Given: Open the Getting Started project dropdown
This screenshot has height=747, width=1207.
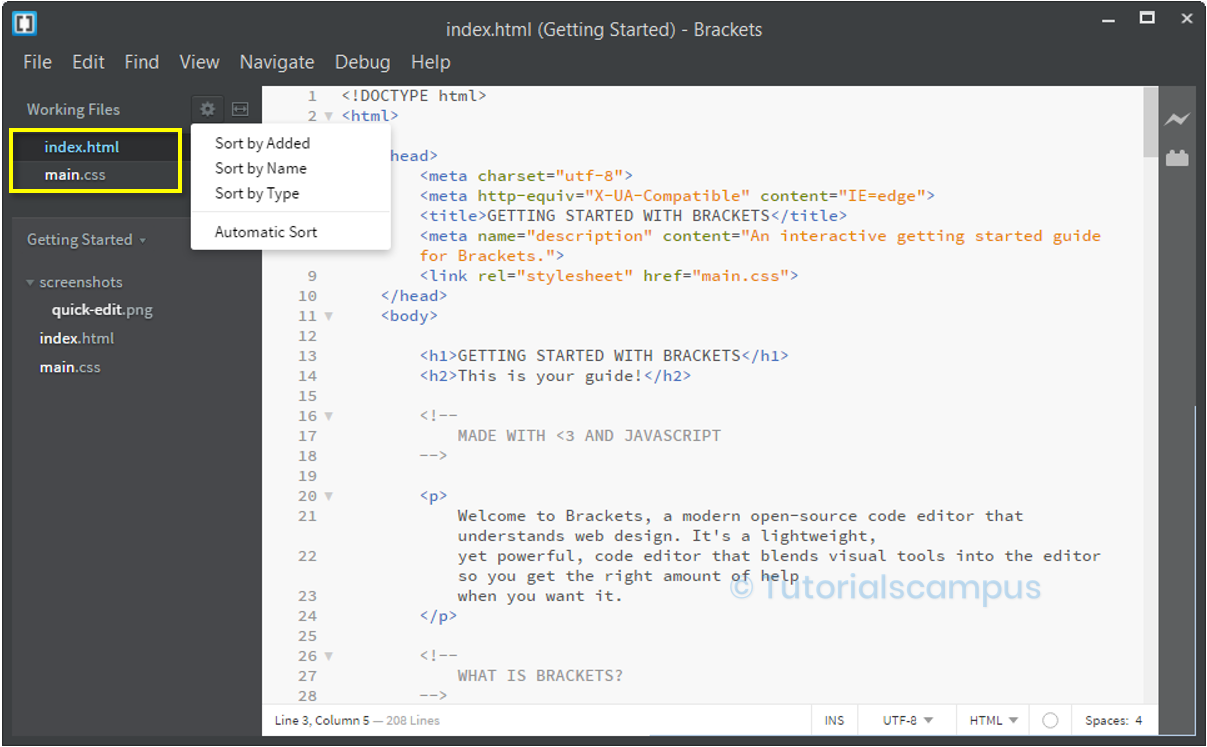Looking at the screenshot, I should coord(86,240).
